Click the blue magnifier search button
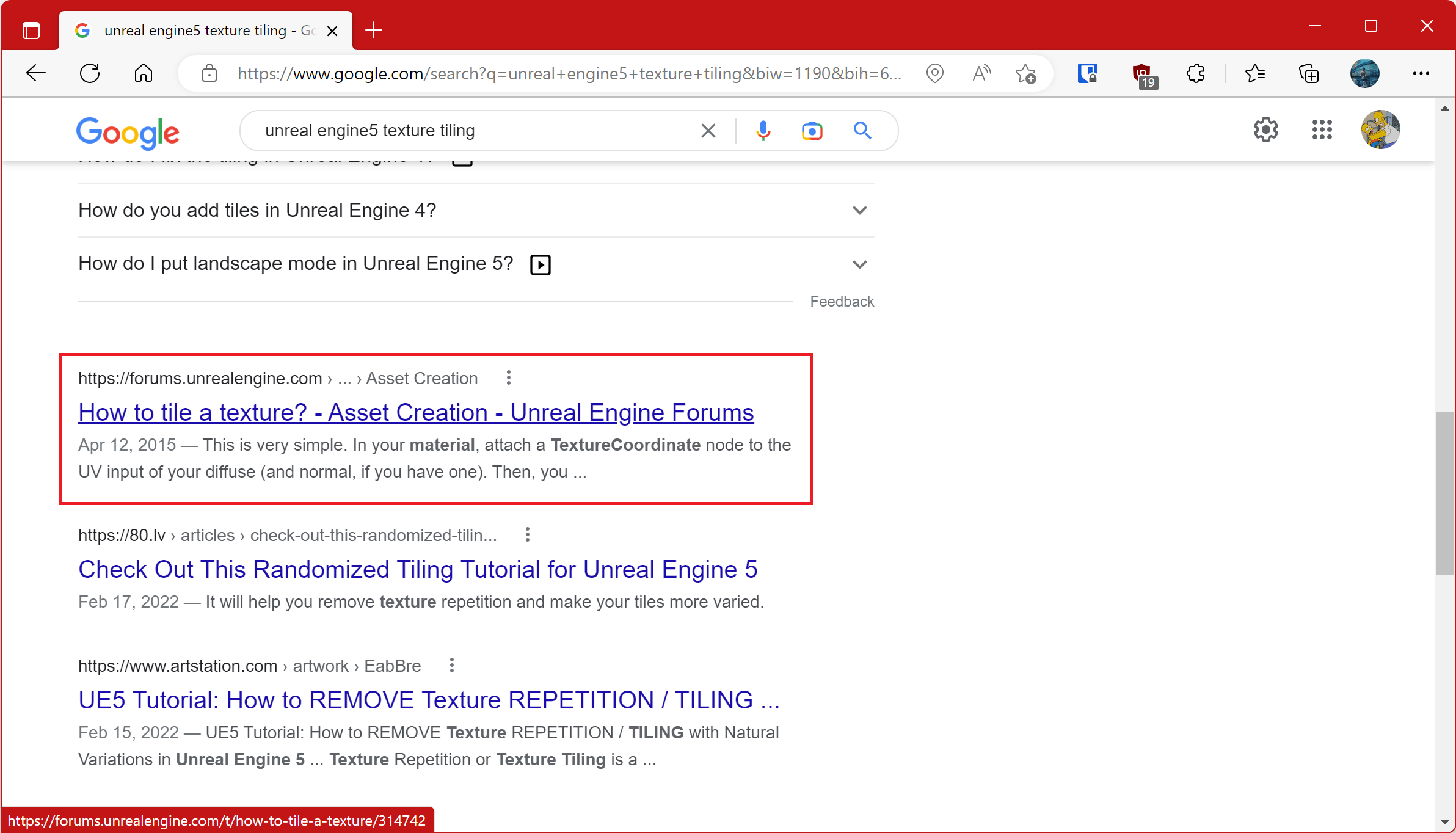1456x833 pixels. 862,131
